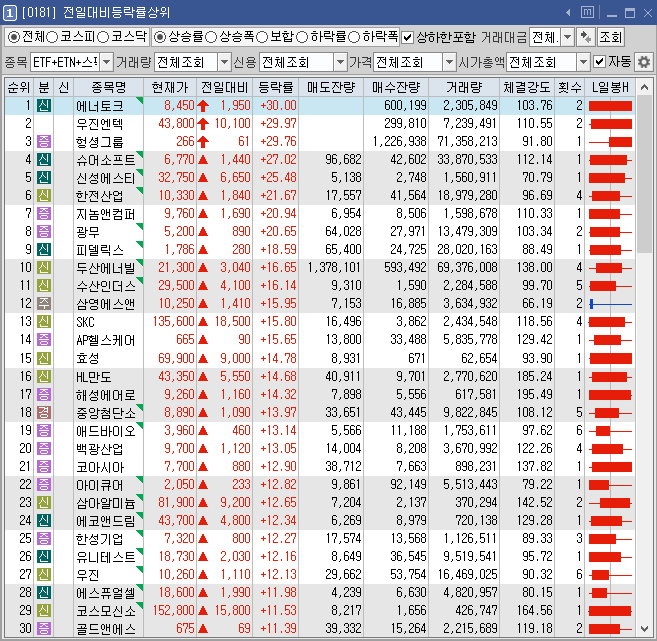Click the candlestick for 해성에어로 row
Screen dimensions: 657x641
click(x=610, y=395)
